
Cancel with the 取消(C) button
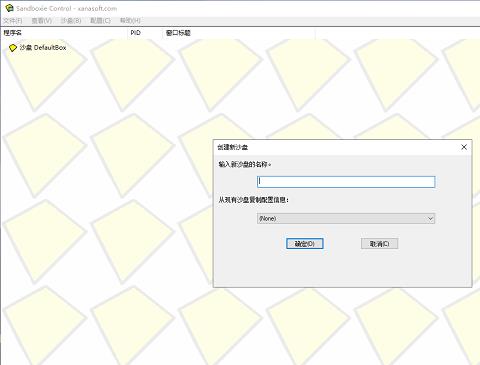coord(379,244)
